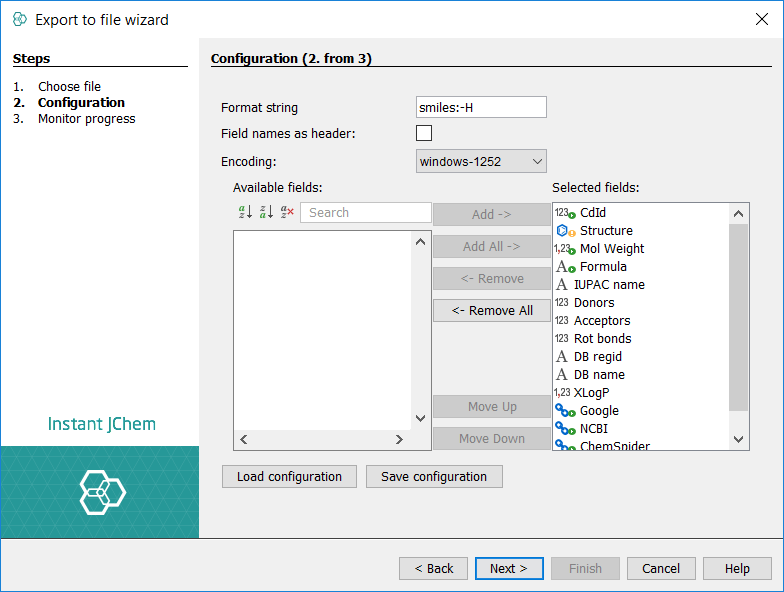Open the Encoding dropdown
The height and width of the screenshot is (592, 784).
pyautogui.click(x=481, y=161)
